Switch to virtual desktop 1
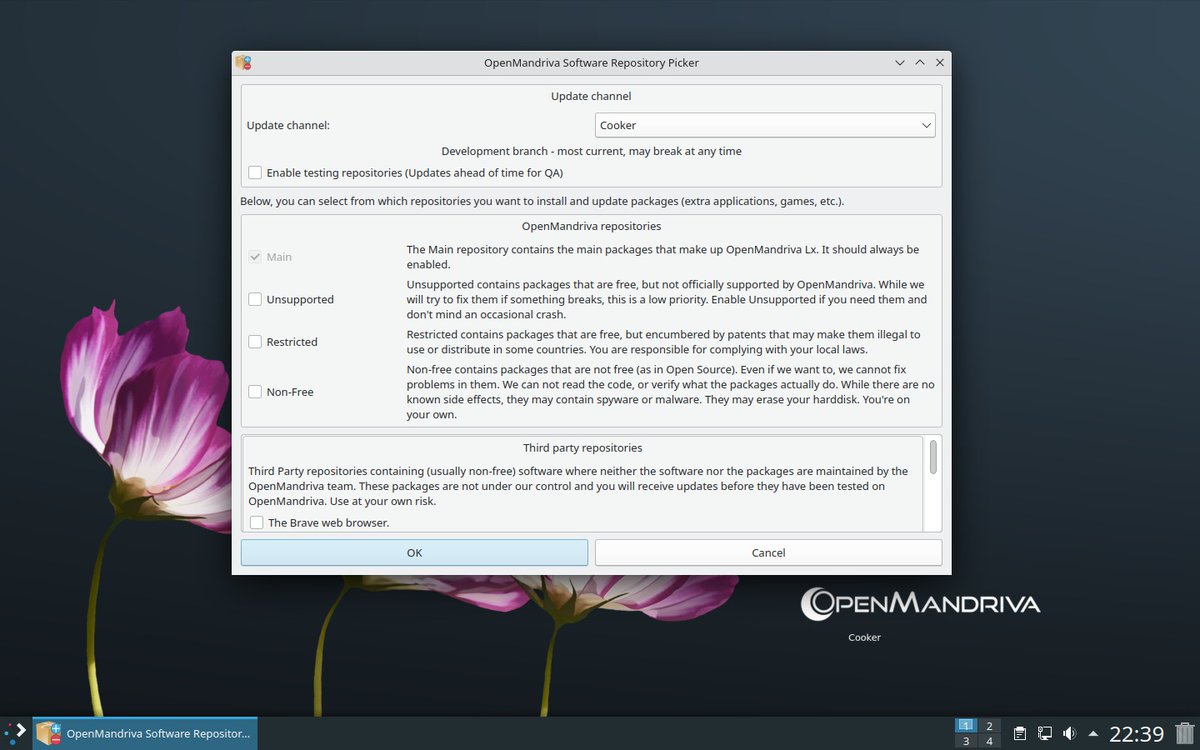 (x=966, y=725)
